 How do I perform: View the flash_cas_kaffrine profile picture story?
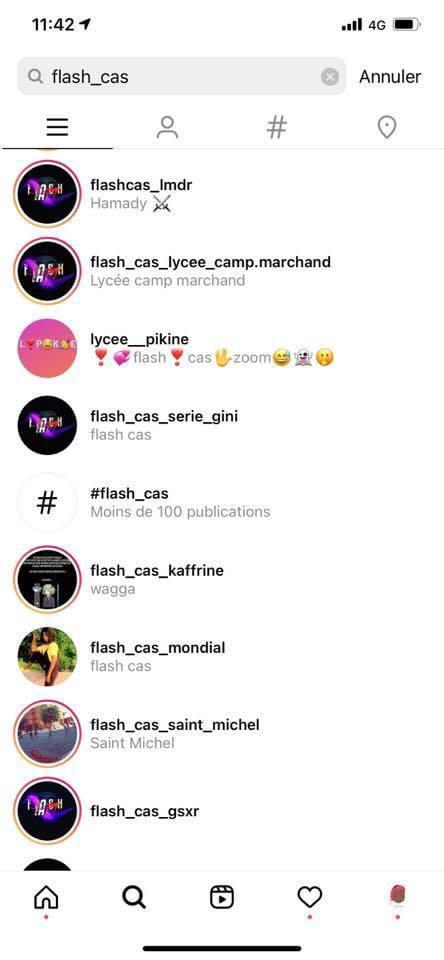click(47, 579)
